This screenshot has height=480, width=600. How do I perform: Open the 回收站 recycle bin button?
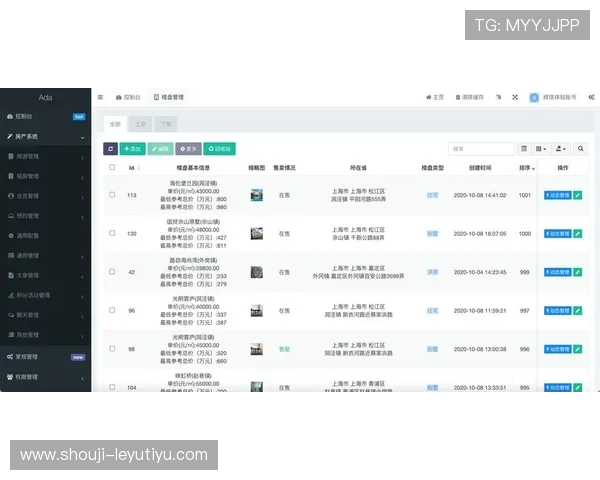point(219,149)
